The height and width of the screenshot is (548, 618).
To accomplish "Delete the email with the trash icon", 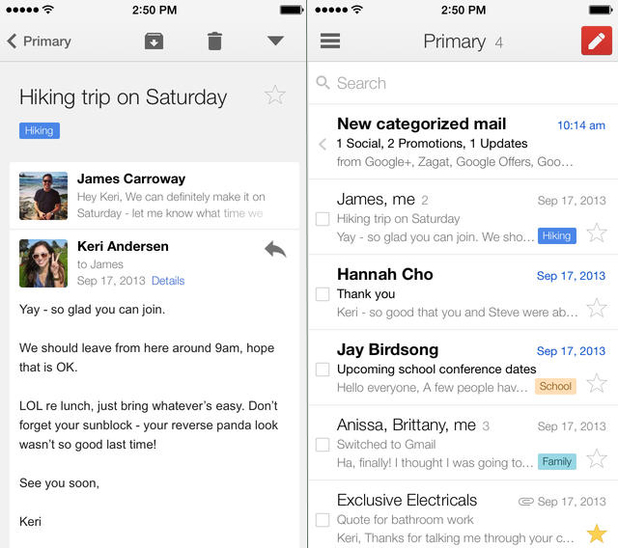I will point(215,41).
